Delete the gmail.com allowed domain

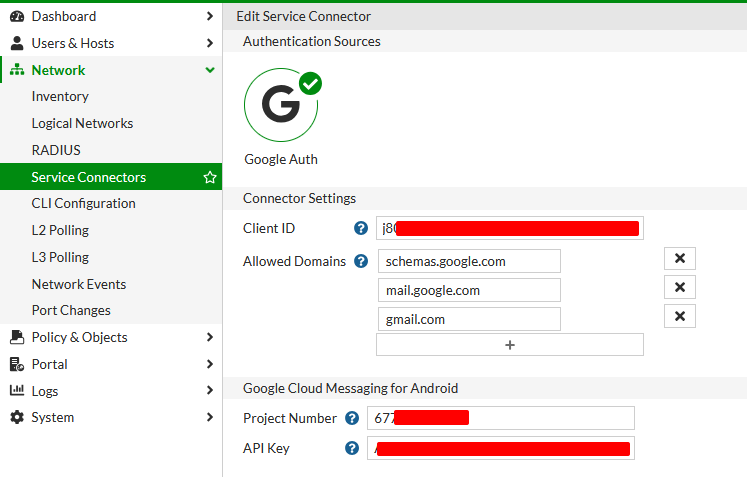[x=679, y=317]
